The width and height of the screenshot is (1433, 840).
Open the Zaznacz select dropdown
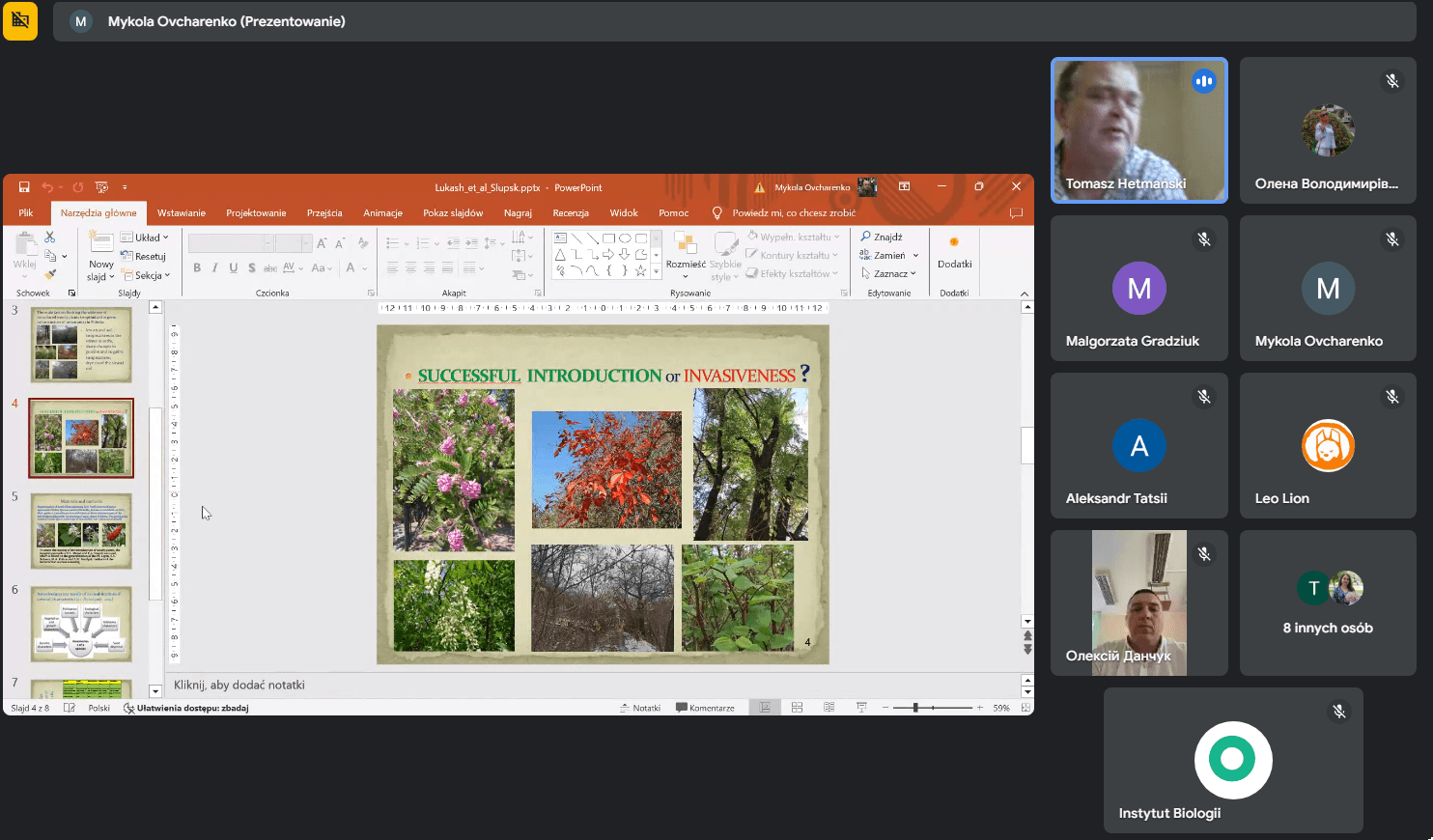tap(888, 273)
